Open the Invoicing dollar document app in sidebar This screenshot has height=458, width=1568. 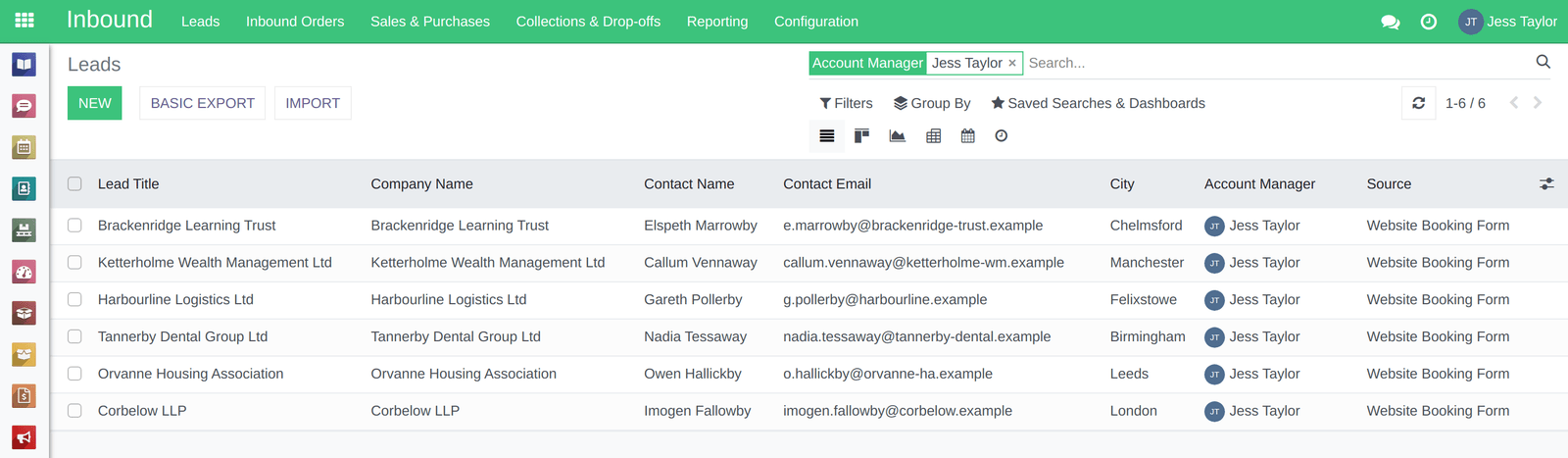tap(24, 395)
